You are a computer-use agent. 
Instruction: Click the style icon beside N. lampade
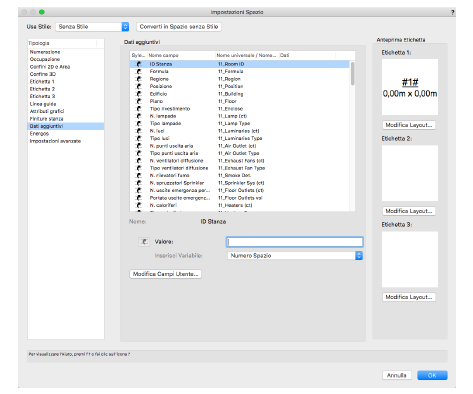[139, 116]
